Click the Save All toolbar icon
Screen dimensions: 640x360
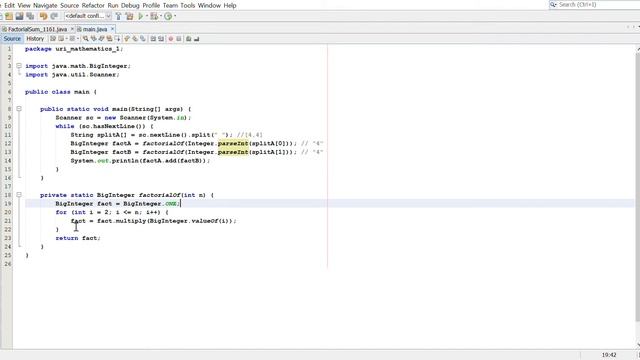pyautogui.click(x=30, y=16)
